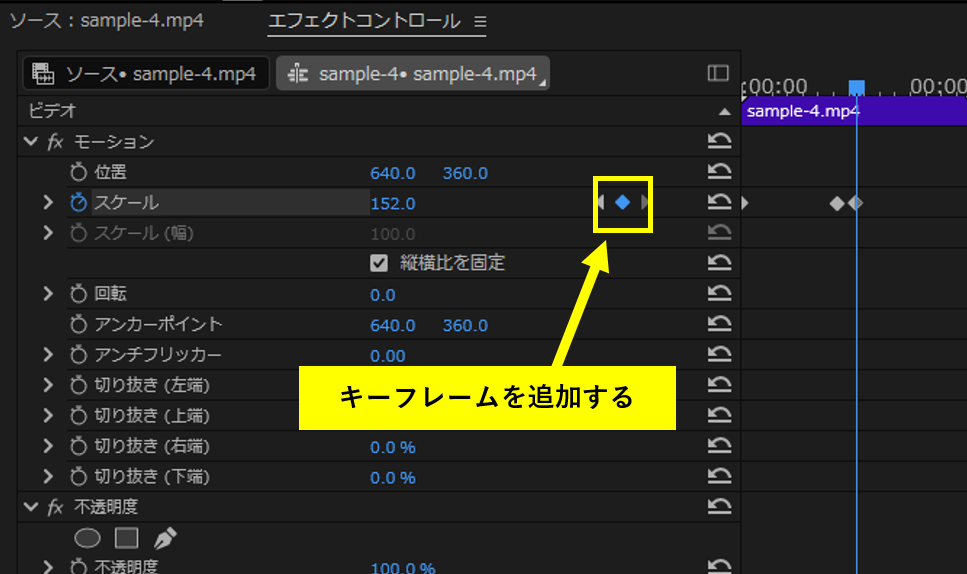The height and width of the screenshot is (574, 967).
Task: Reset the モーション effect
Action: tap(719, 141)
